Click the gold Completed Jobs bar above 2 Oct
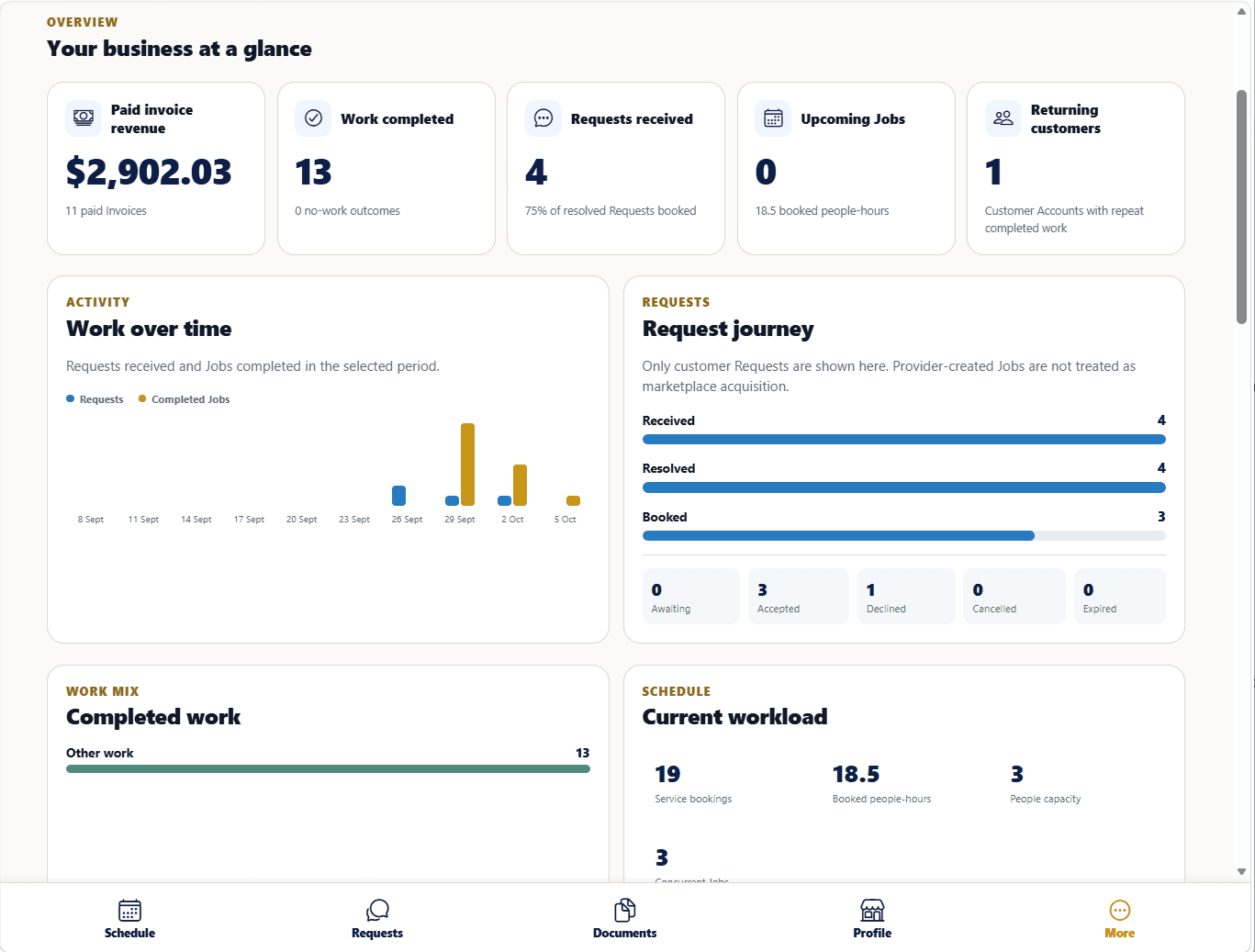 520,485
